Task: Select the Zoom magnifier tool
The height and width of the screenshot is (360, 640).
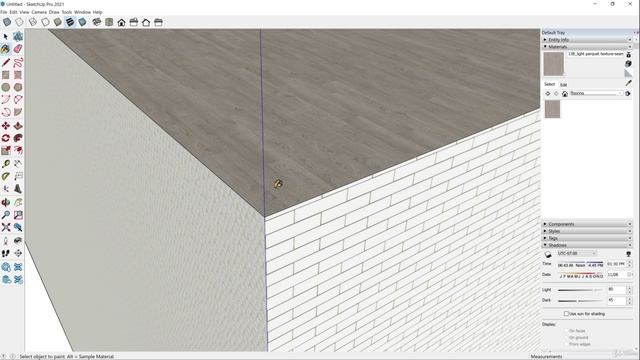Action: (6, 215)
